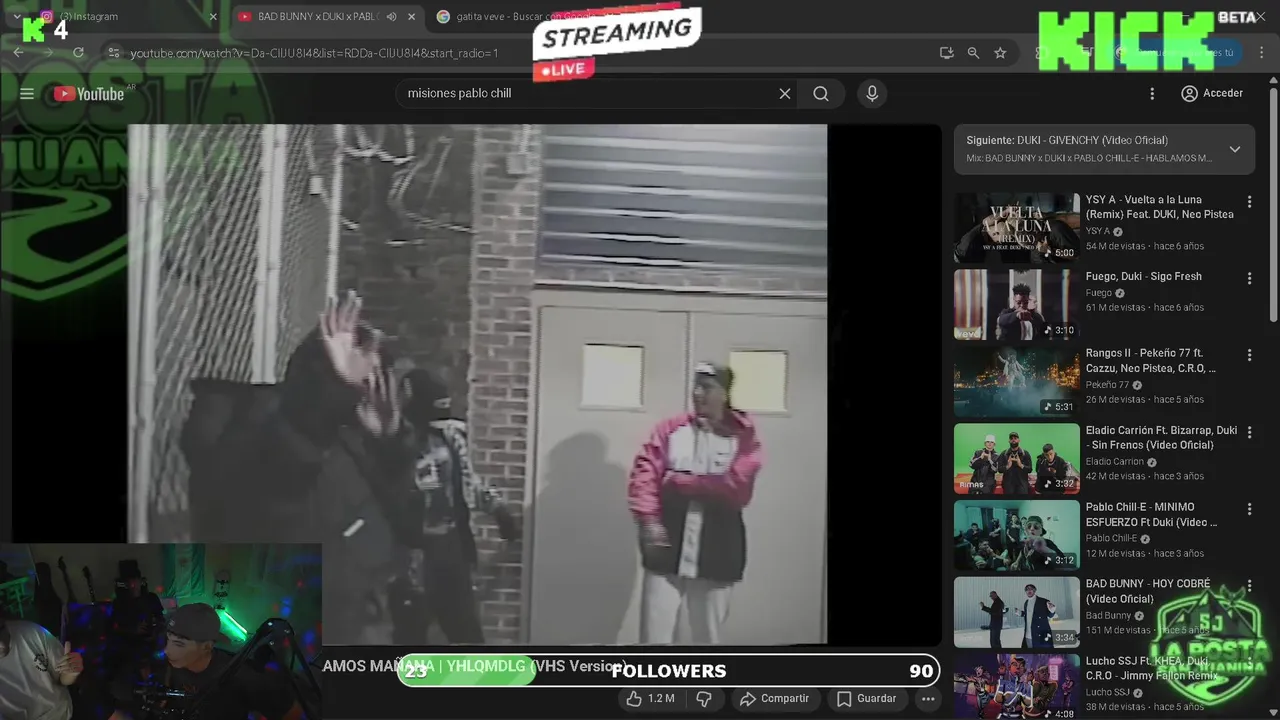Viewport: 1280px width, 720px height.
Task: Play Eladio Carrión Sin Frenos thumbnail
Action: point(1016,459)
